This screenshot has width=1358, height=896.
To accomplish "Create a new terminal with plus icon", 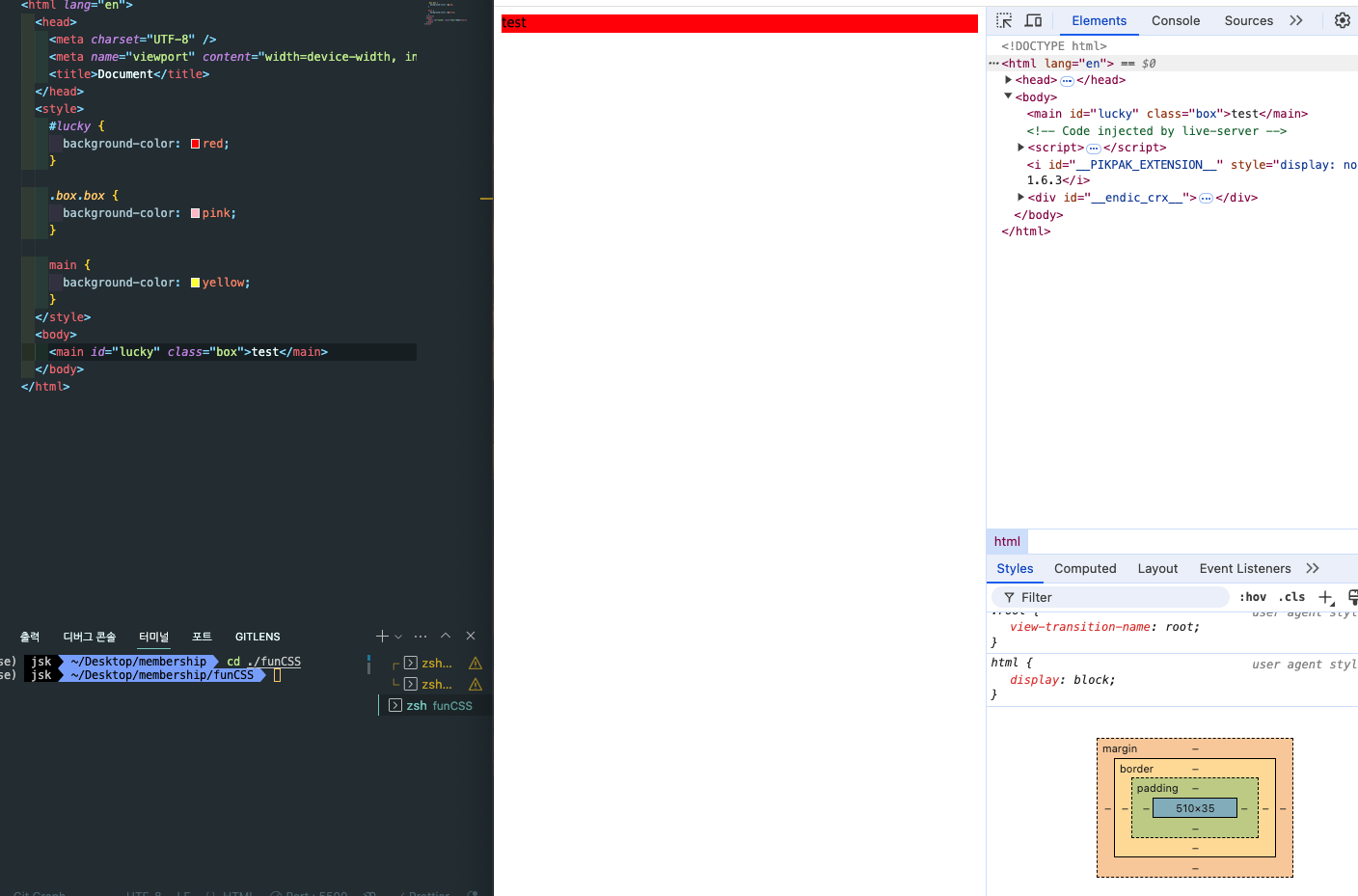I will [382, 637].
